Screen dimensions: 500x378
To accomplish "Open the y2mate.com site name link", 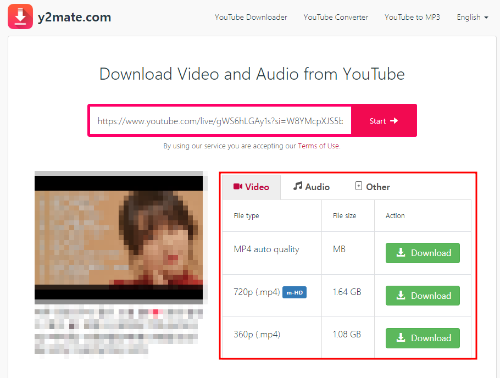I will 74,17.
